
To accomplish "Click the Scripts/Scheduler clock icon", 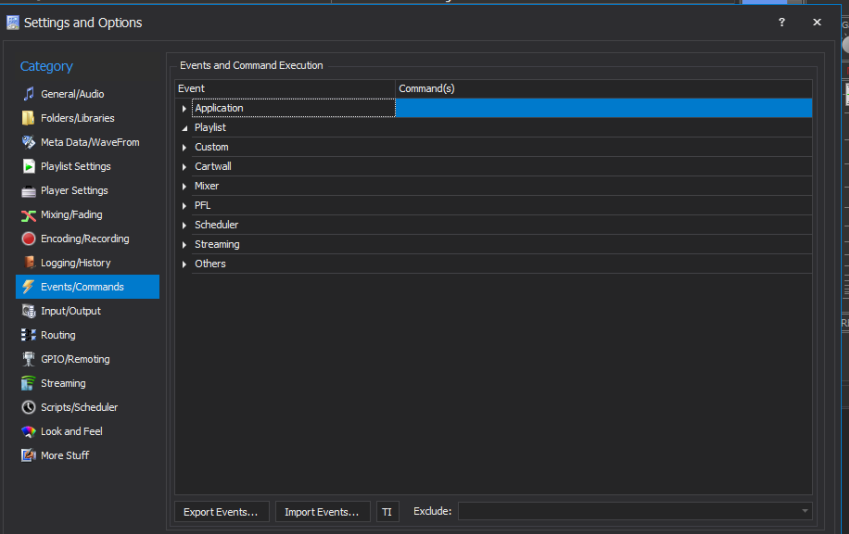I will 28,407.
